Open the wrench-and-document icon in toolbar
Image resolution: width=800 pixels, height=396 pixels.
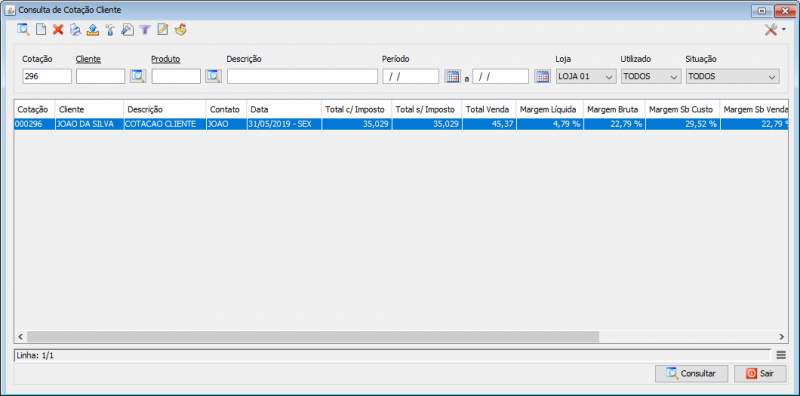click(128, 30)
